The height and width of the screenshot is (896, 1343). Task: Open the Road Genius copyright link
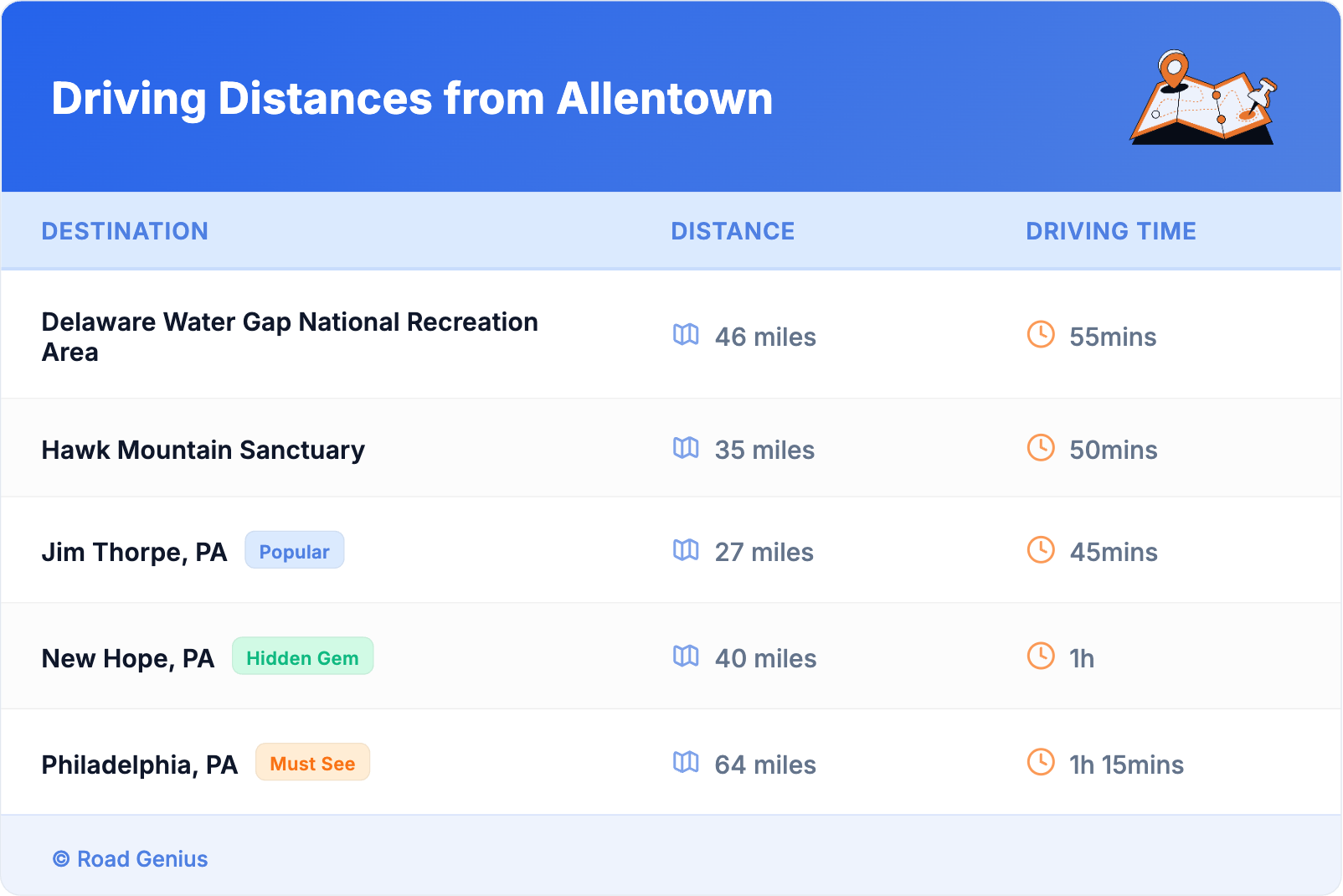pos(131,859)
